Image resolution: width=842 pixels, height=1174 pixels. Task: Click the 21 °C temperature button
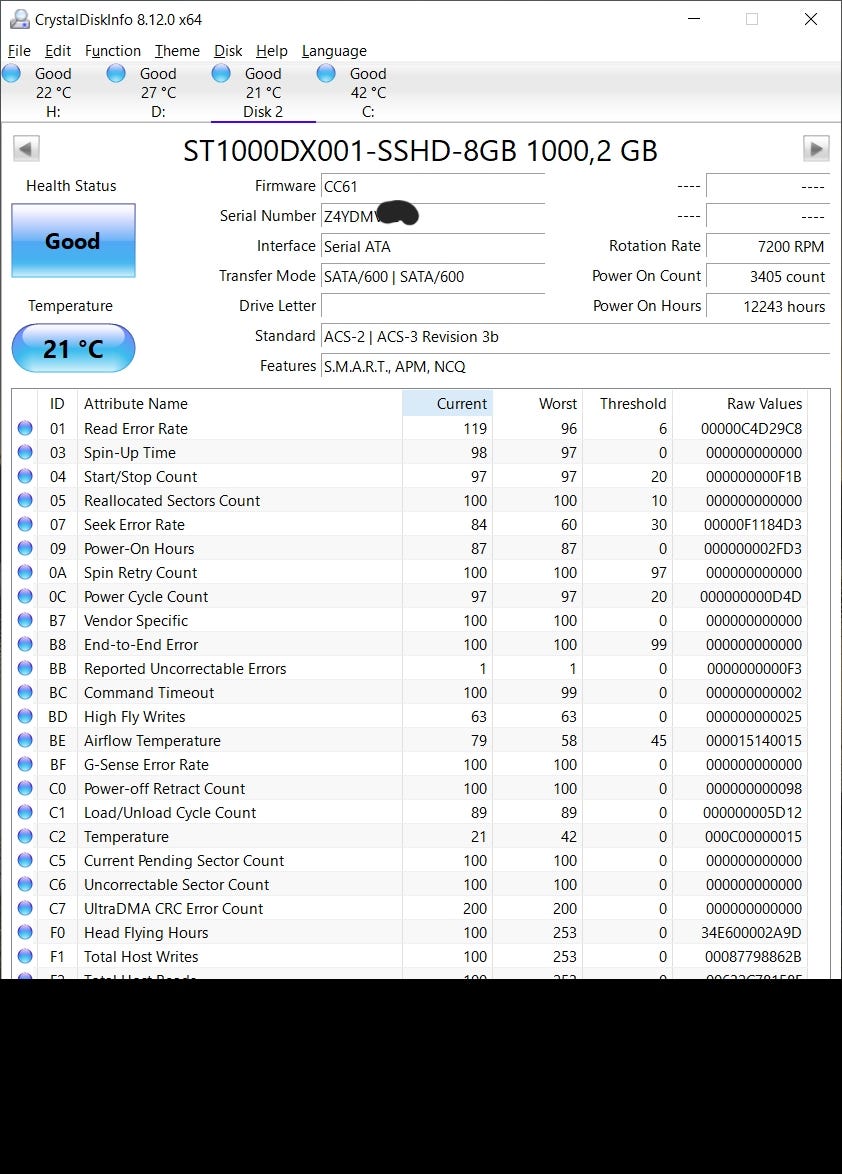[73, 348]
